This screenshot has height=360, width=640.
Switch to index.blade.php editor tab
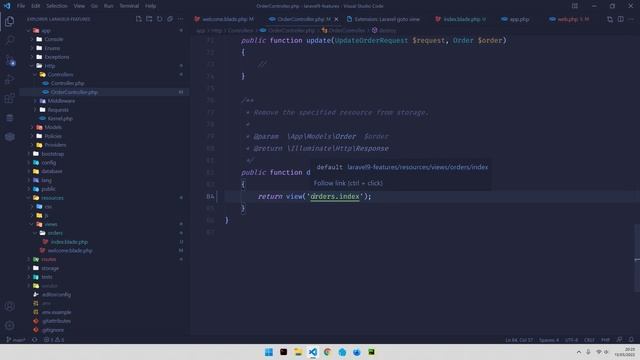pos(460,19)
